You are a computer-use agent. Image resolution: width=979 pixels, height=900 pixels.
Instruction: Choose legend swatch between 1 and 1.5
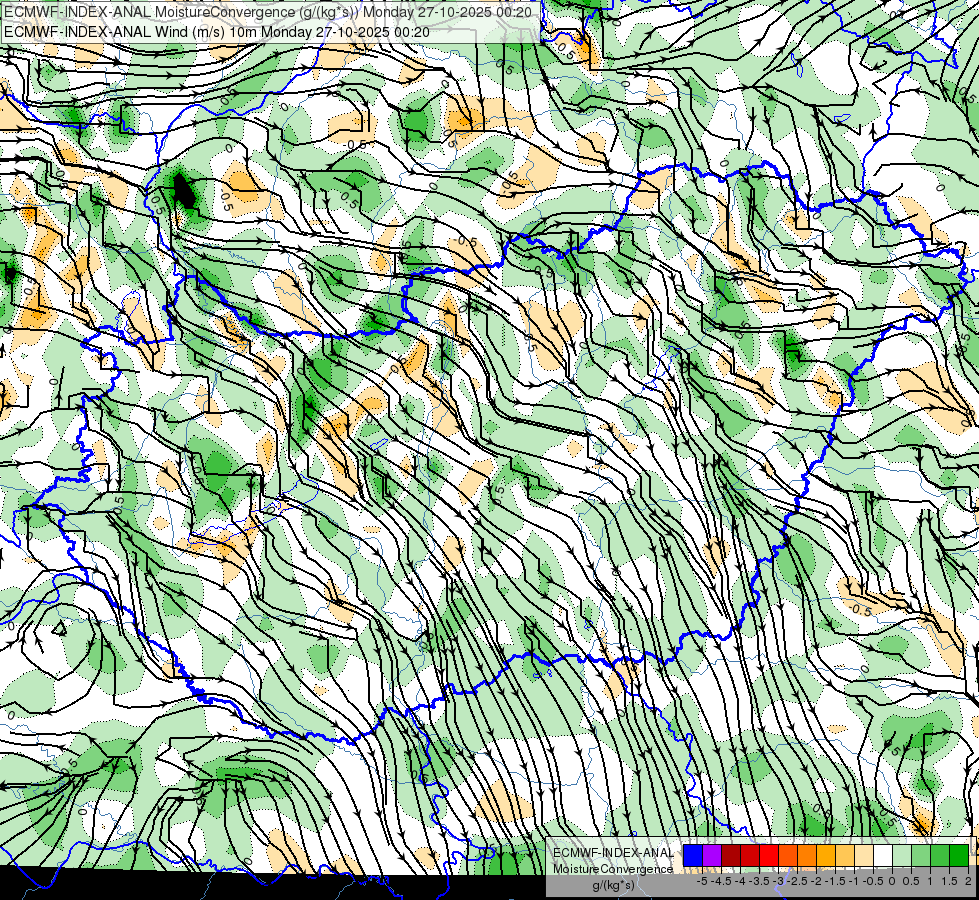pos(940,856)
